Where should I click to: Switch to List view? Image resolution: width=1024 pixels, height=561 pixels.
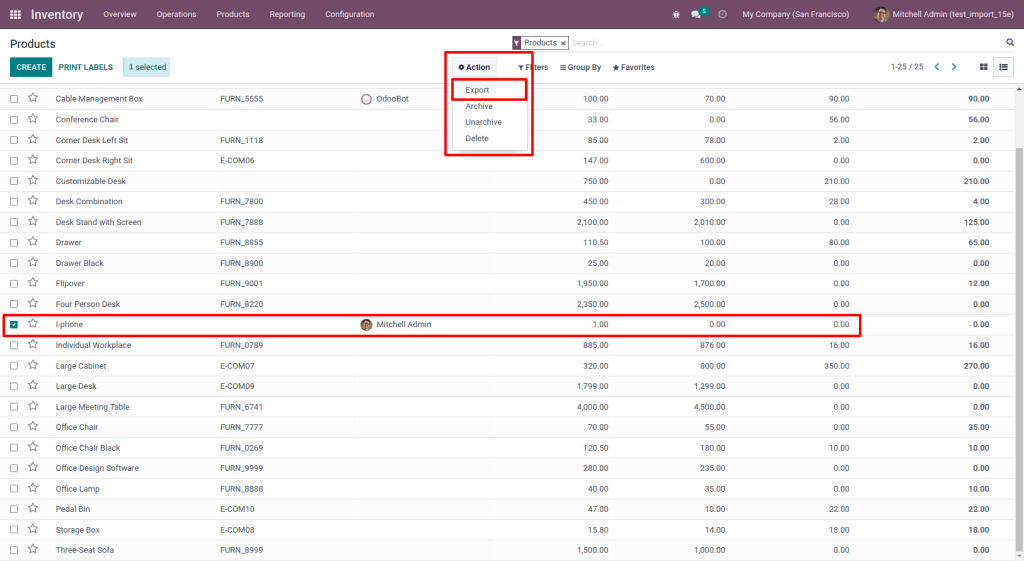pos(1004,67)
